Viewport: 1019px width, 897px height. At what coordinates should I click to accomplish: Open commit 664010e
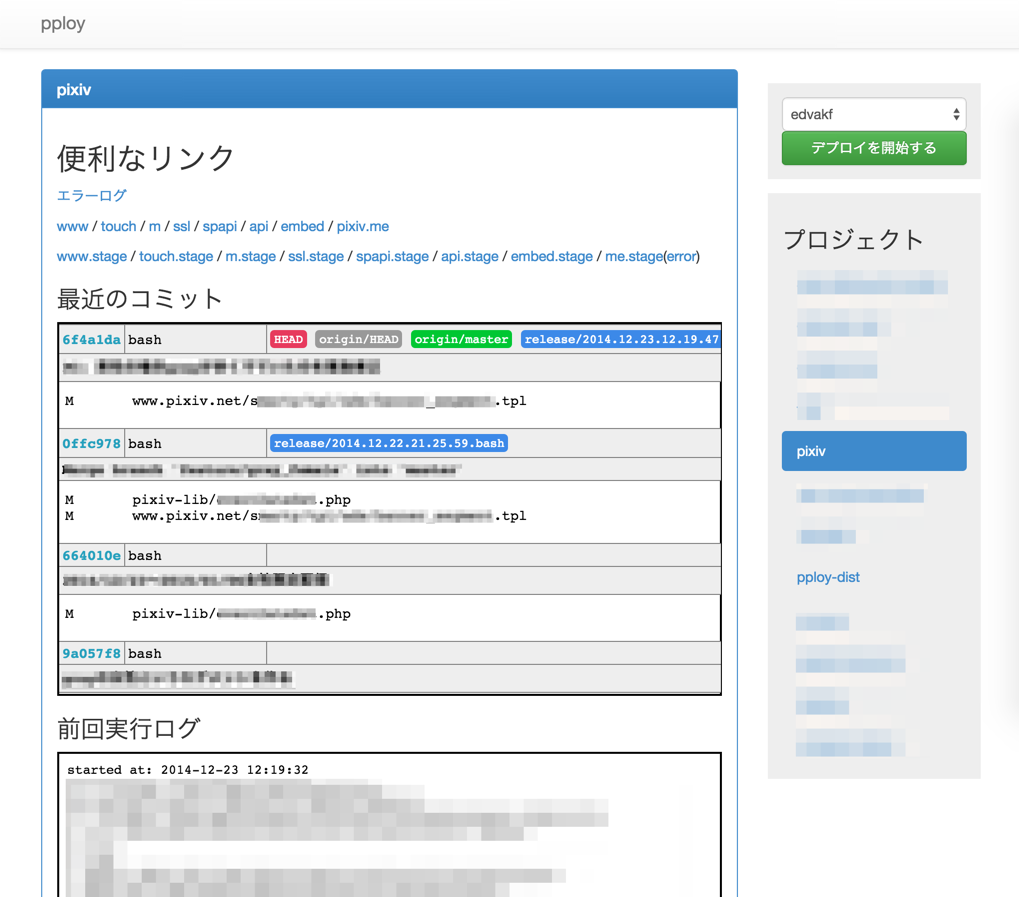point(92,556)
